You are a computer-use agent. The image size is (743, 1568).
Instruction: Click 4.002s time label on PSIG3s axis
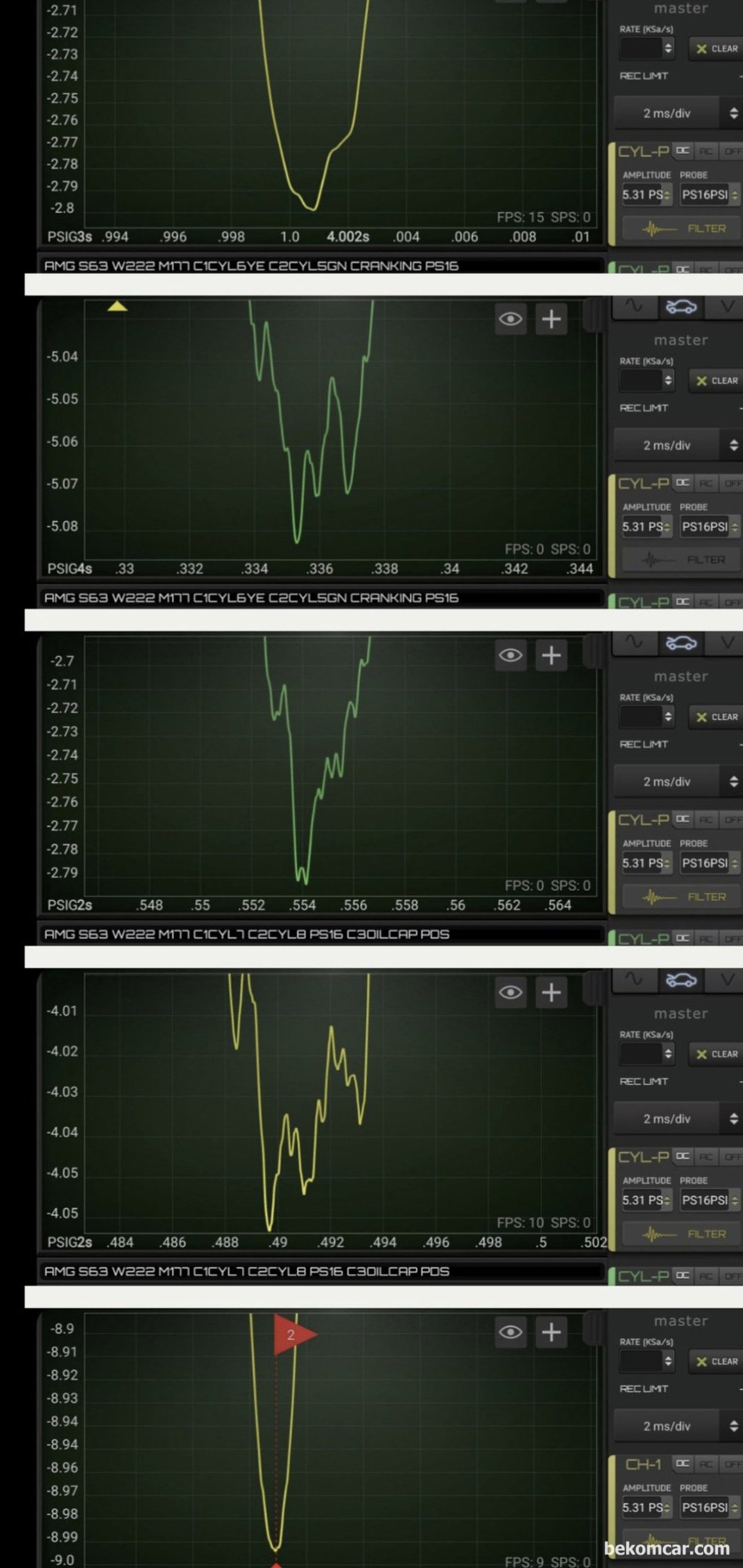pyautogui.click(x=348, y=237)
